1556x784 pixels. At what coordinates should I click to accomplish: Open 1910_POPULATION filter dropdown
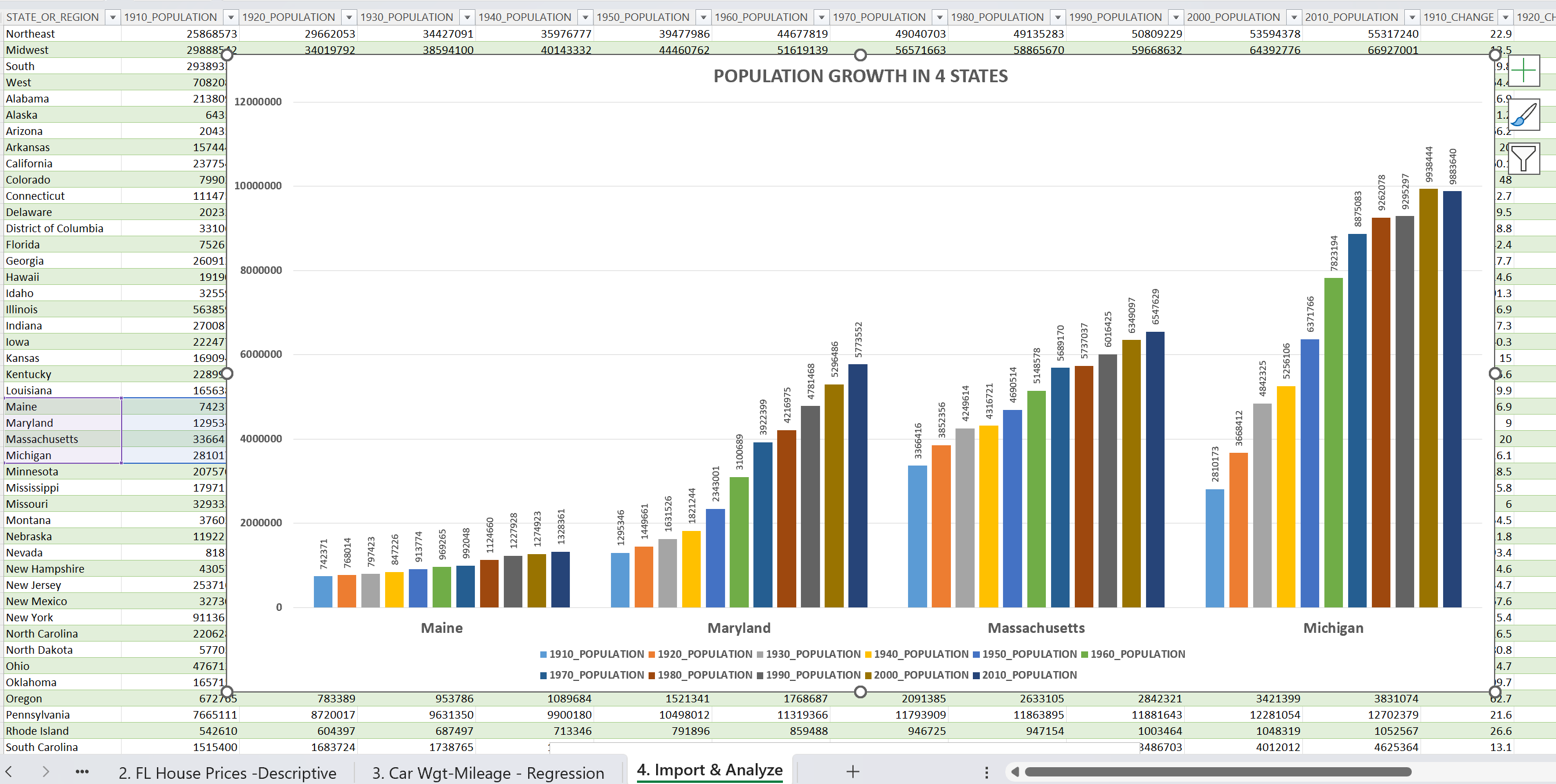coord(230,17)
